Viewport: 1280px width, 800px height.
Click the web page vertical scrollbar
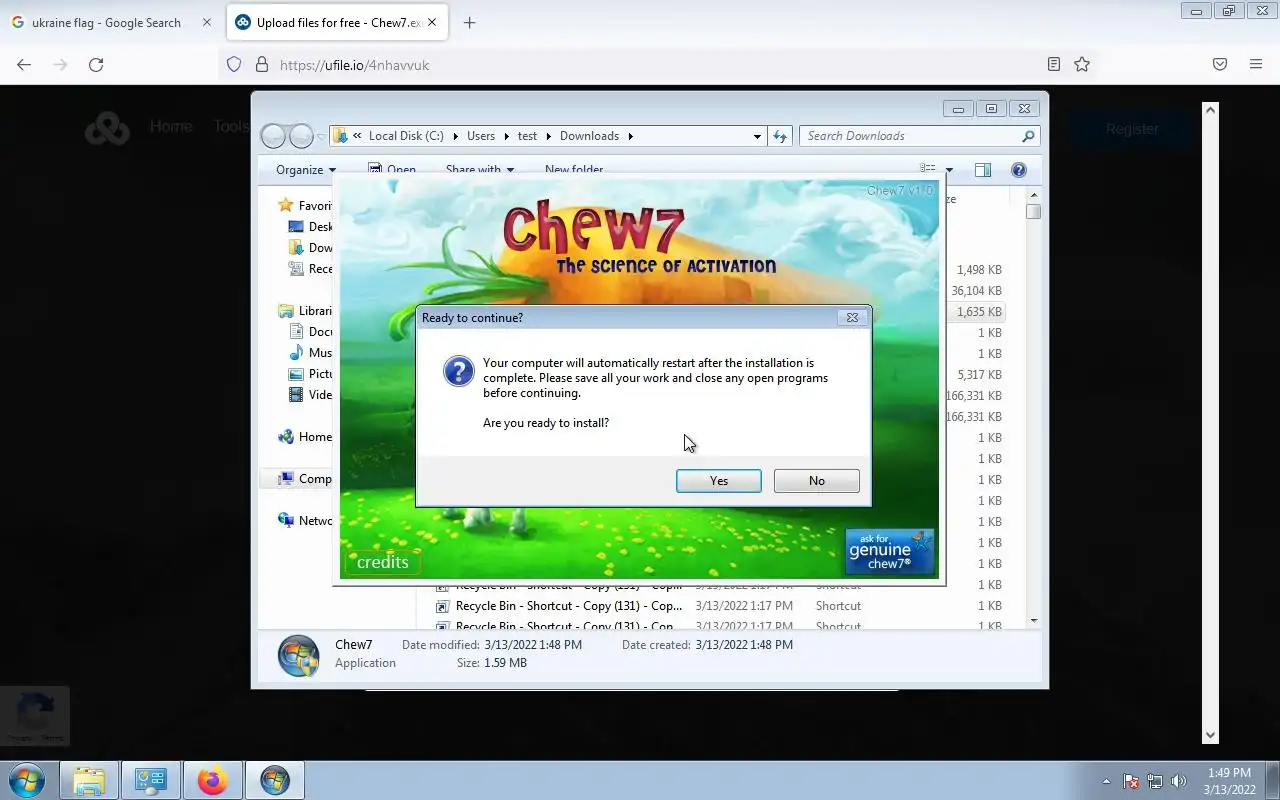coord(1210,422)
